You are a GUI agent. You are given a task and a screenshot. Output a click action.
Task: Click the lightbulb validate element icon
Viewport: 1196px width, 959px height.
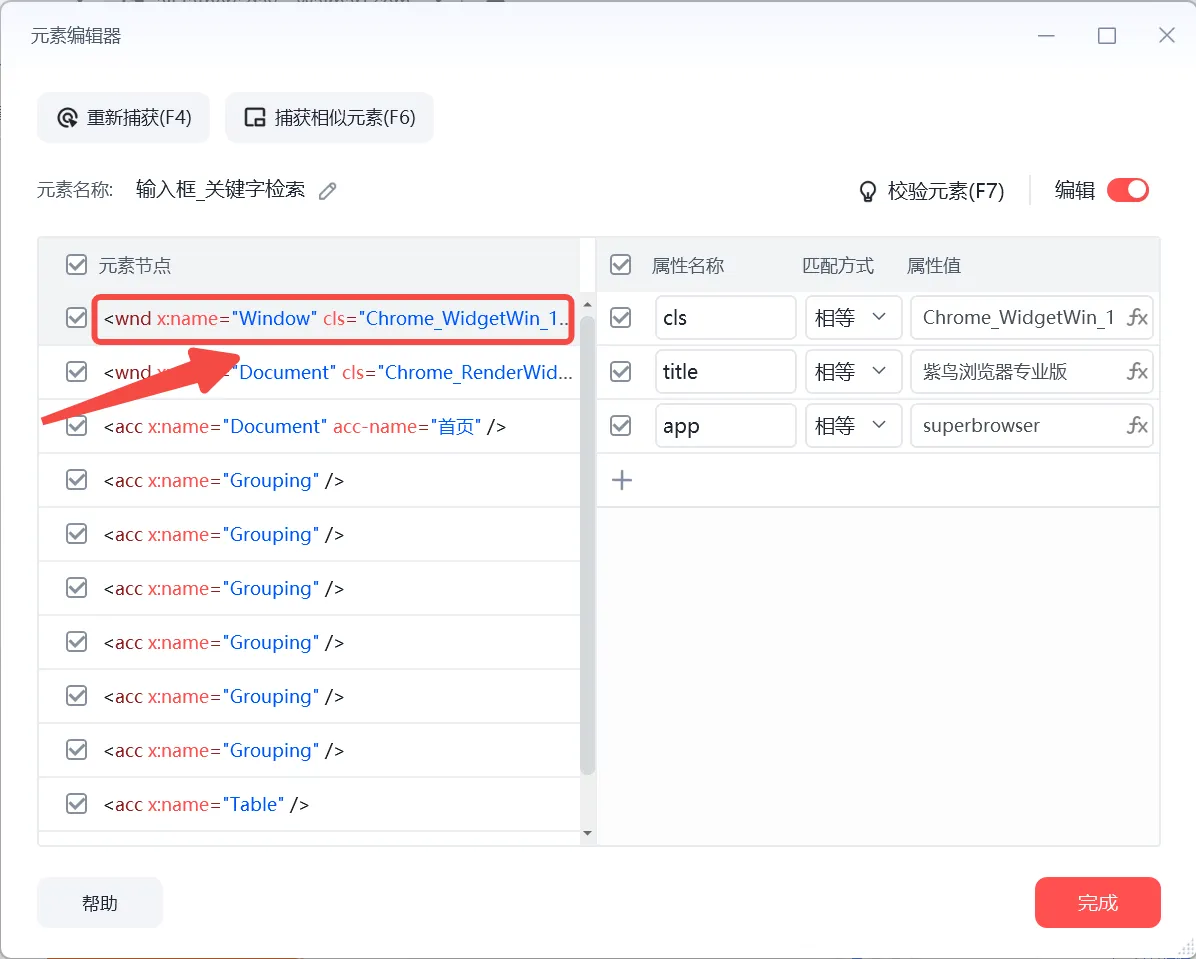(x=867, y=191)
